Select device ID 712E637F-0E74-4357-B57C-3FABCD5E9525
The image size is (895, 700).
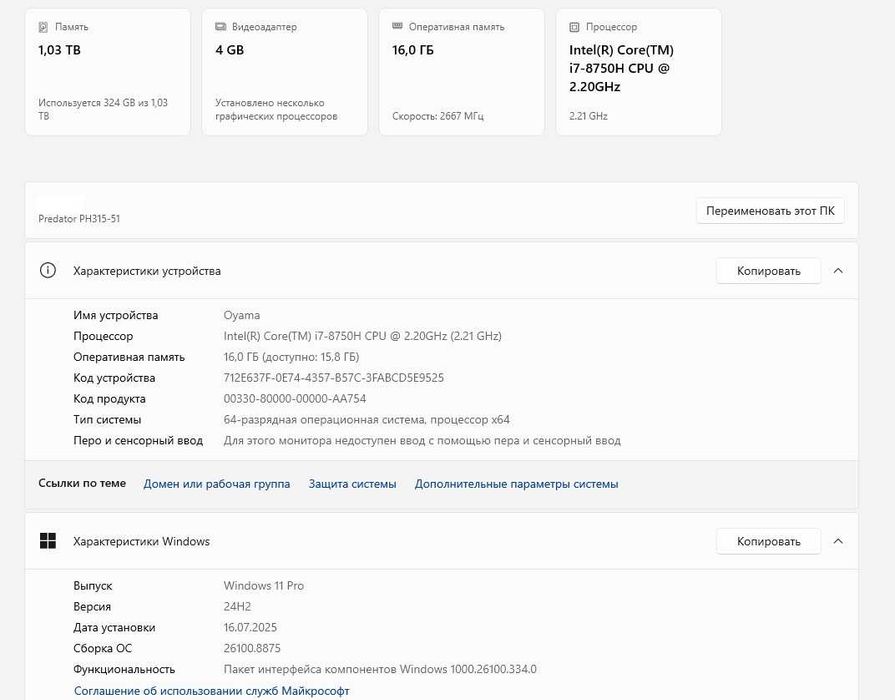[x=333, y=378]
